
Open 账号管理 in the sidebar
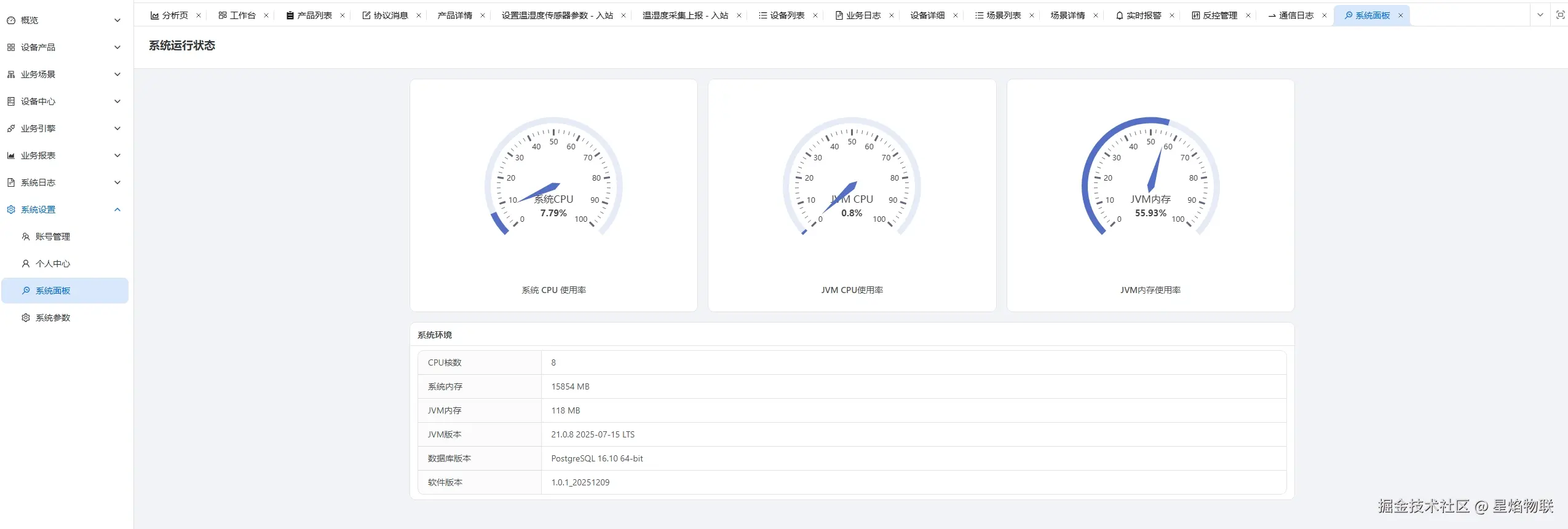(65, 237)
